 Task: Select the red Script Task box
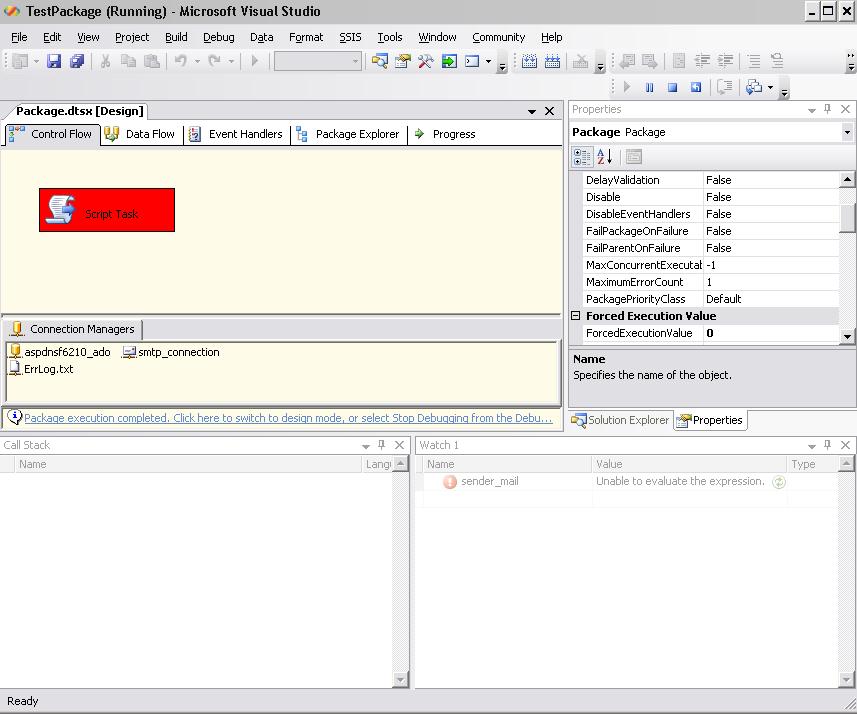click(107, 210)
